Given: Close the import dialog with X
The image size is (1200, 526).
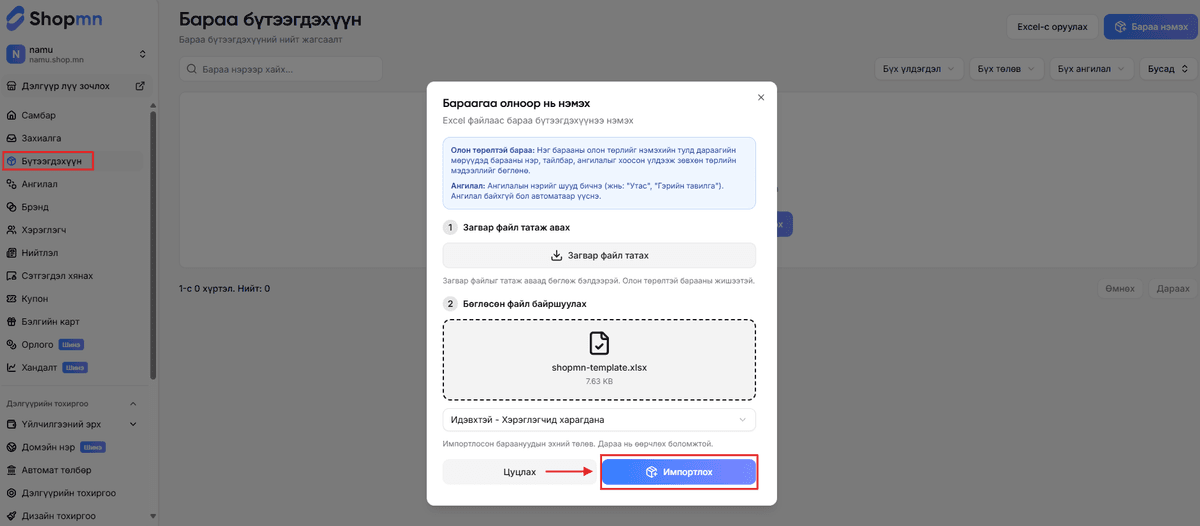Looking at the screenshot, I should coord(761,97).
